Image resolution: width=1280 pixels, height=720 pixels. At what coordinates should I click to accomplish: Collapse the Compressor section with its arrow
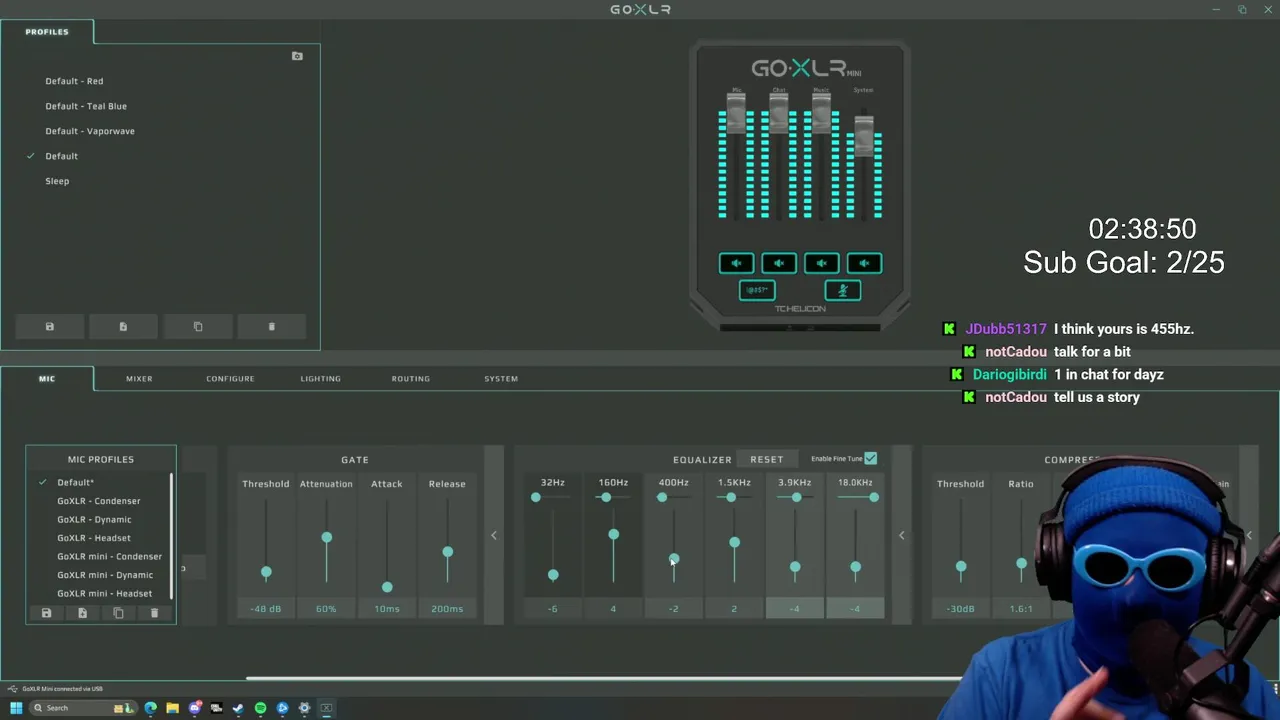(x=1249, y=535)
